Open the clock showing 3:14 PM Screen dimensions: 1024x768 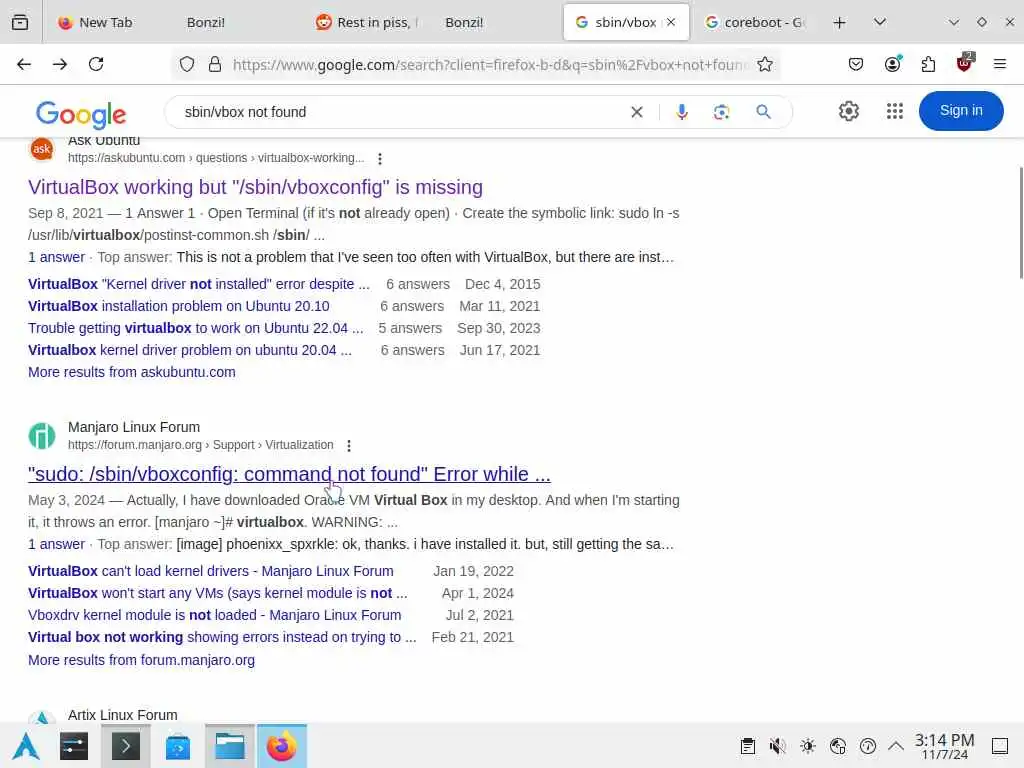(944, 746)
